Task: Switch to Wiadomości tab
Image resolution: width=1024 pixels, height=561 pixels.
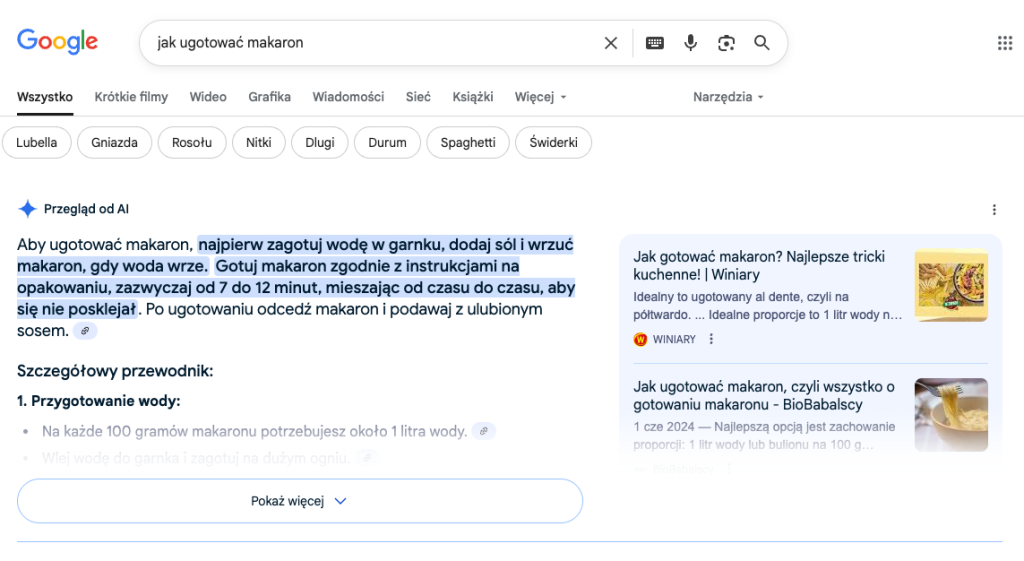Action: [x=348, y=97]
